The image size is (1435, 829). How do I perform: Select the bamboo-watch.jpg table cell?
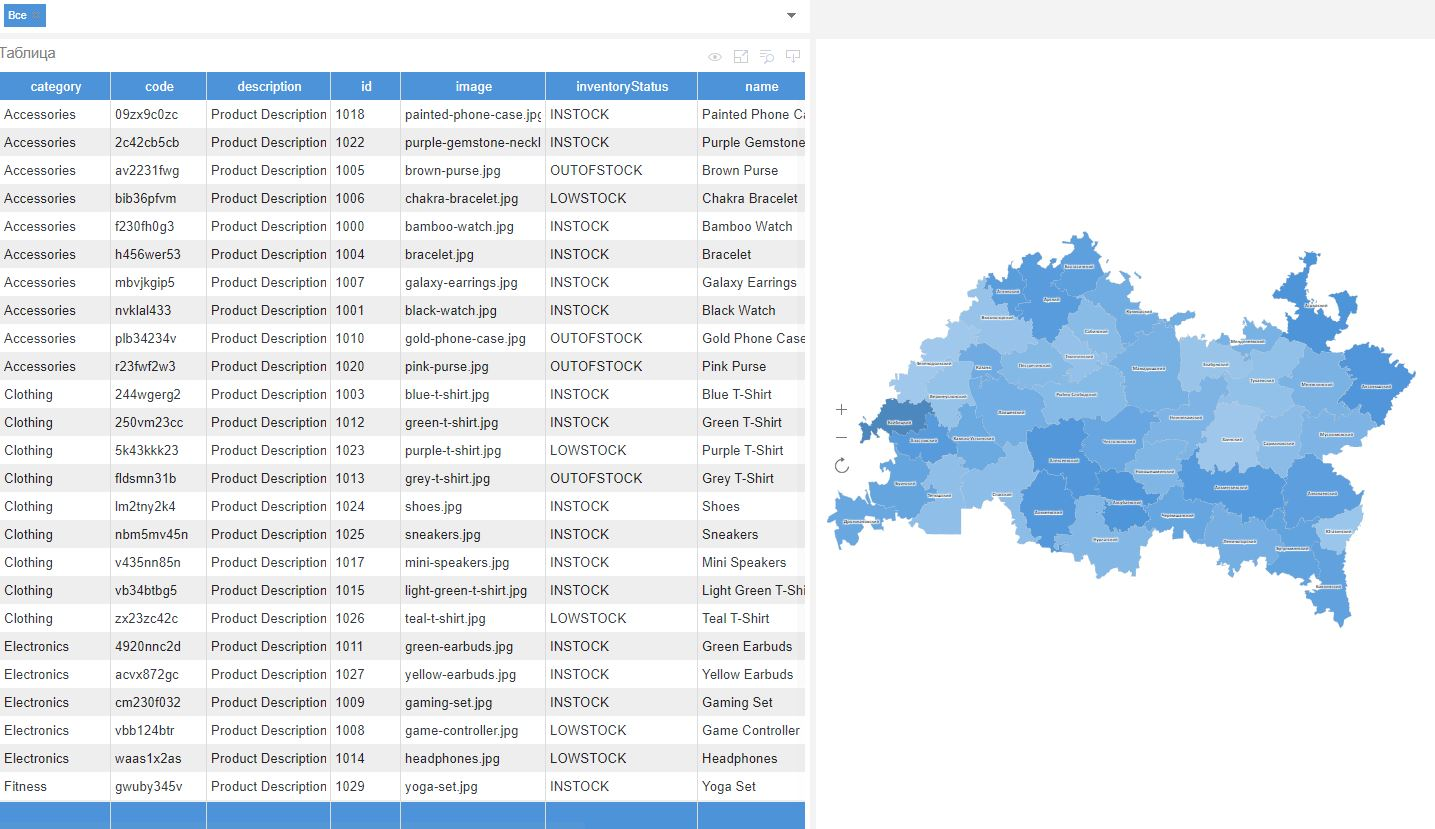459,227
